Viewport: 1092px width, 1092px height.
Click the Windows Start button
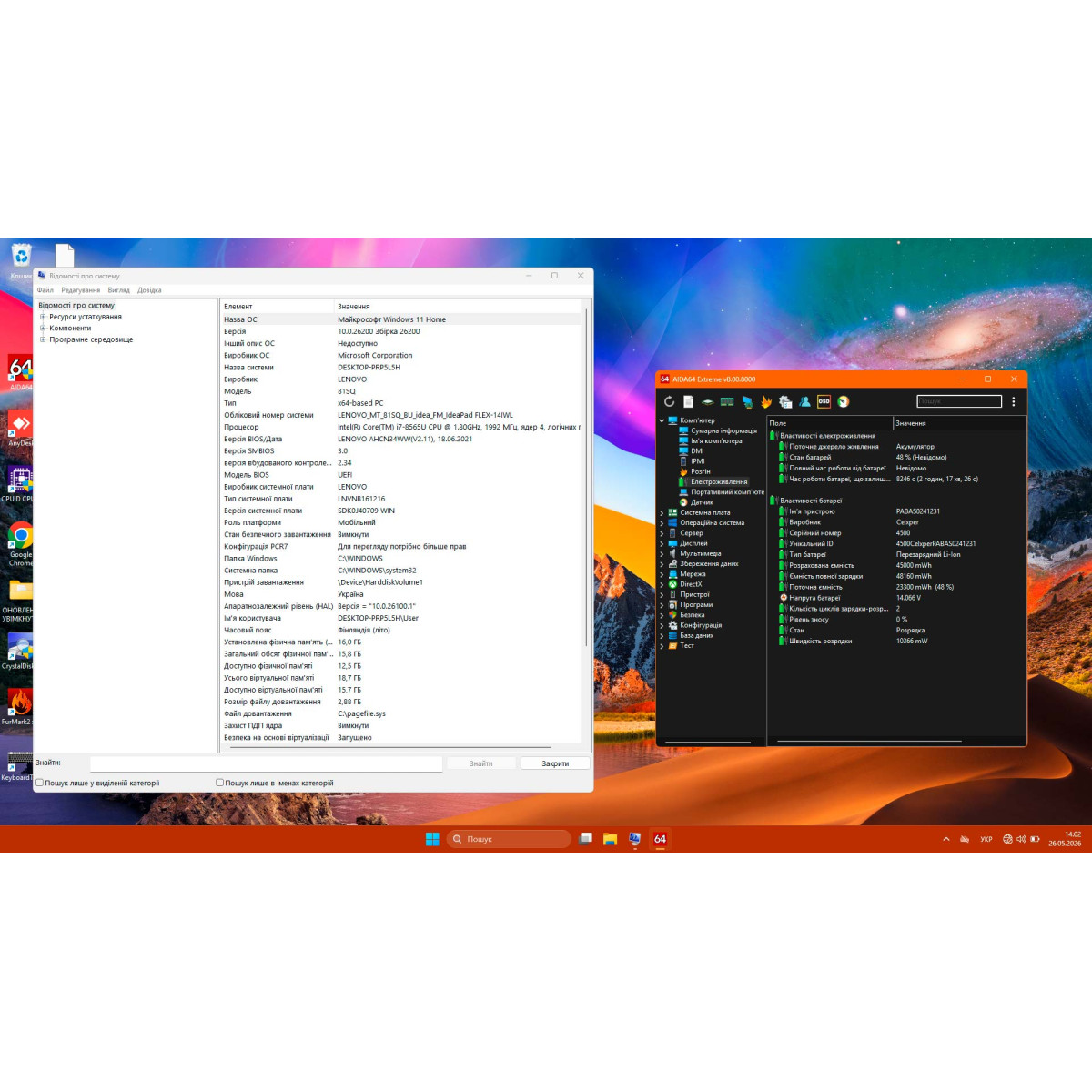[432, 839]
